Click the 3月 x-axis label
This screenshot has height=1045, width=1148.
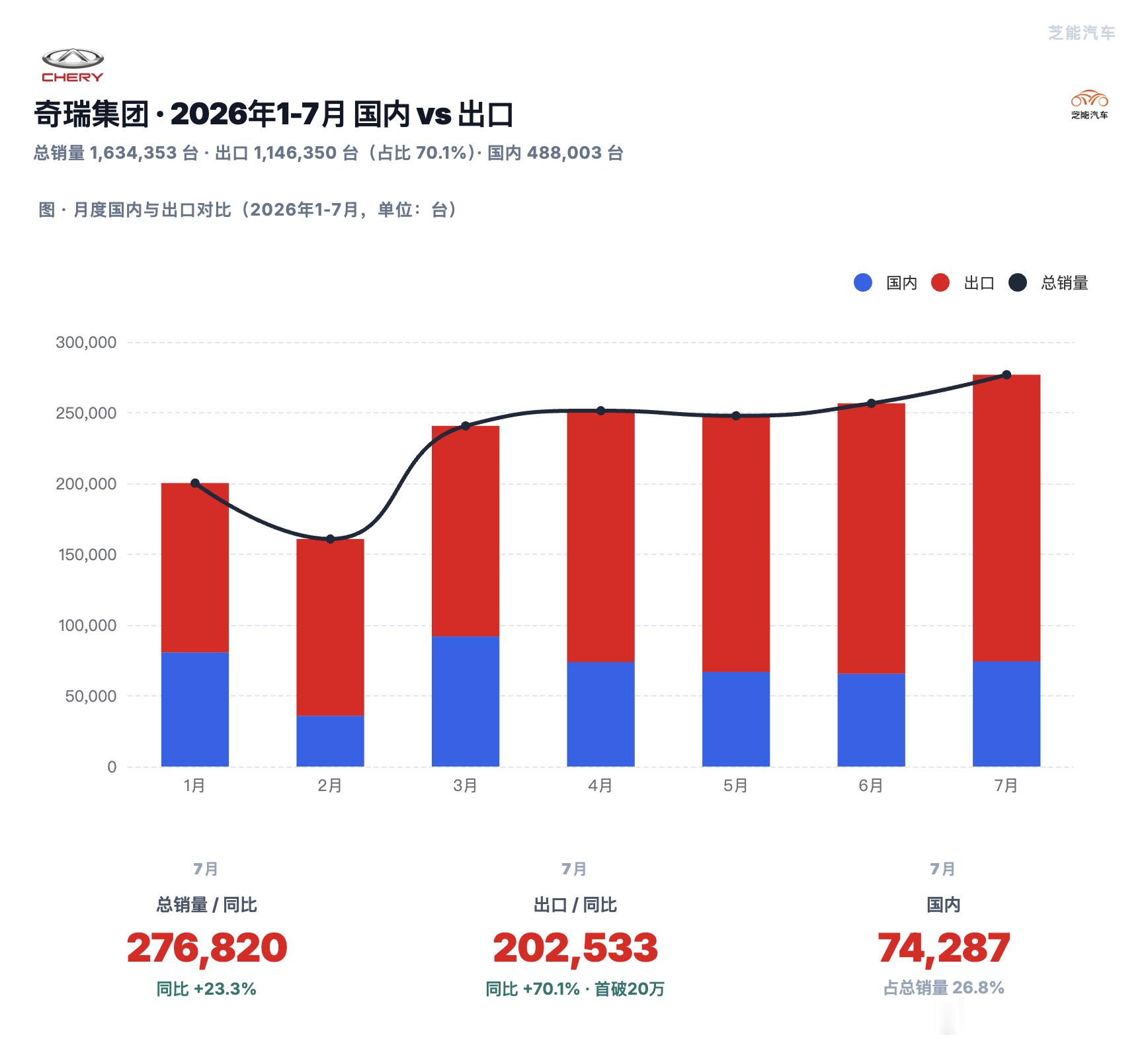click(x=466, y=786)
